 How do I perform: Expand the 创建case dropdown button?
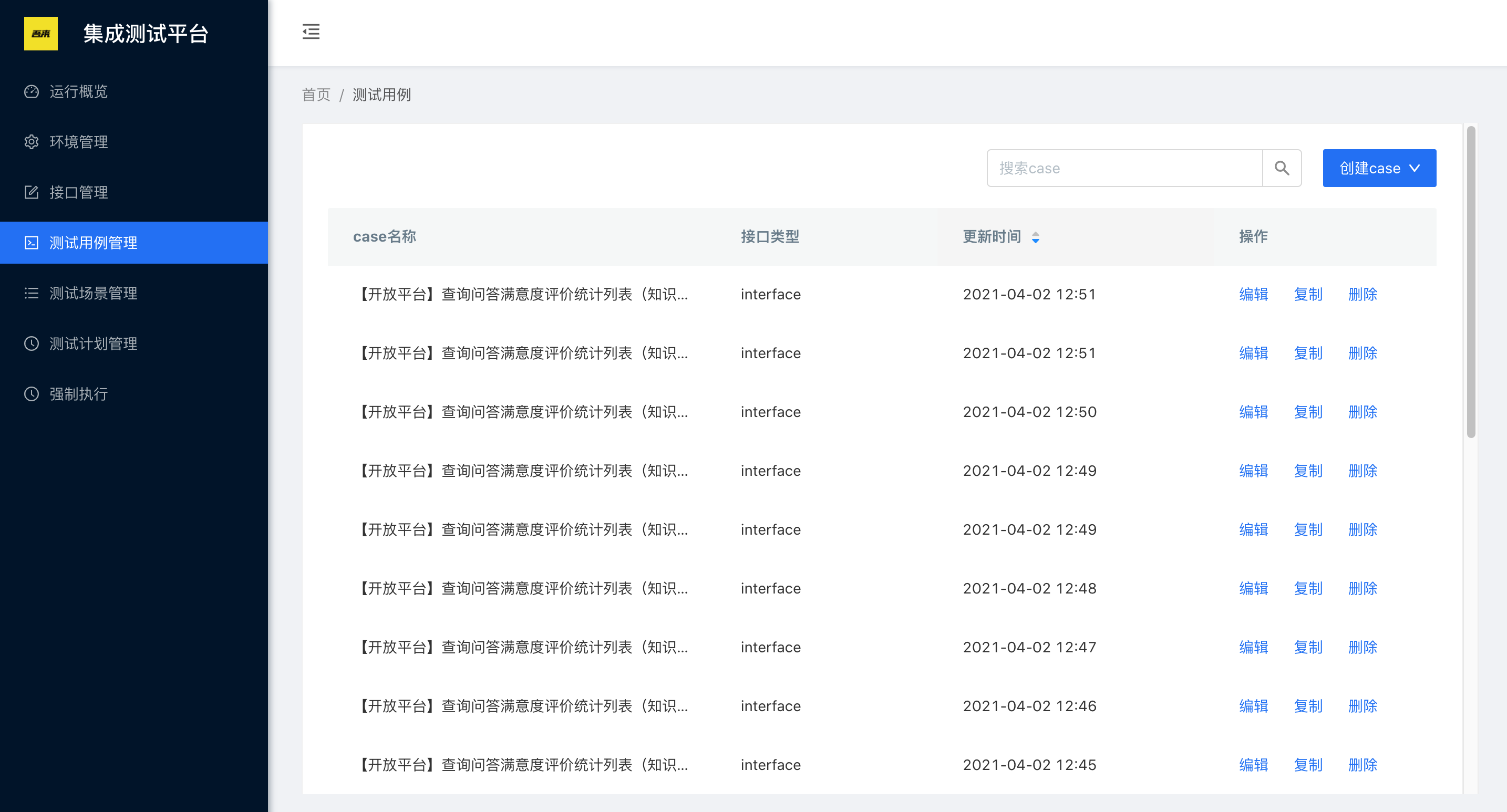pyautogui.click(x=1379, y=169)
